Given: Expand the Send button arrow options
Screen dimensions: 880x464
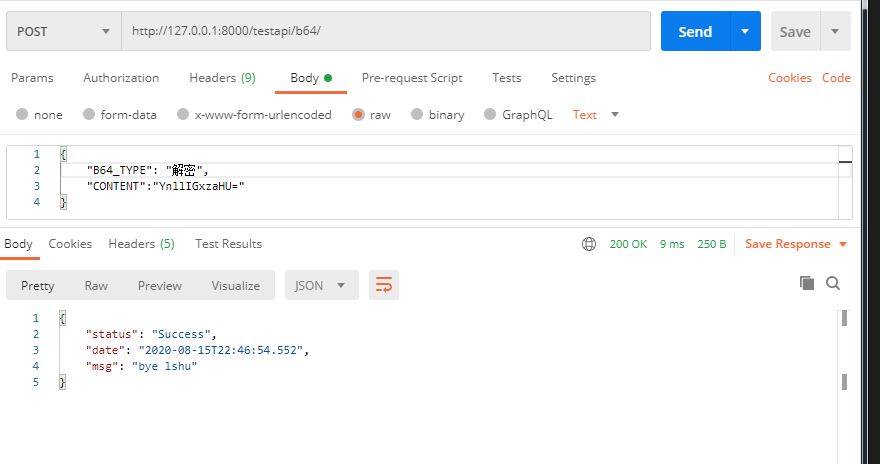Looking at the screenshot, I should pyautogui.click(x=745, y=31).
